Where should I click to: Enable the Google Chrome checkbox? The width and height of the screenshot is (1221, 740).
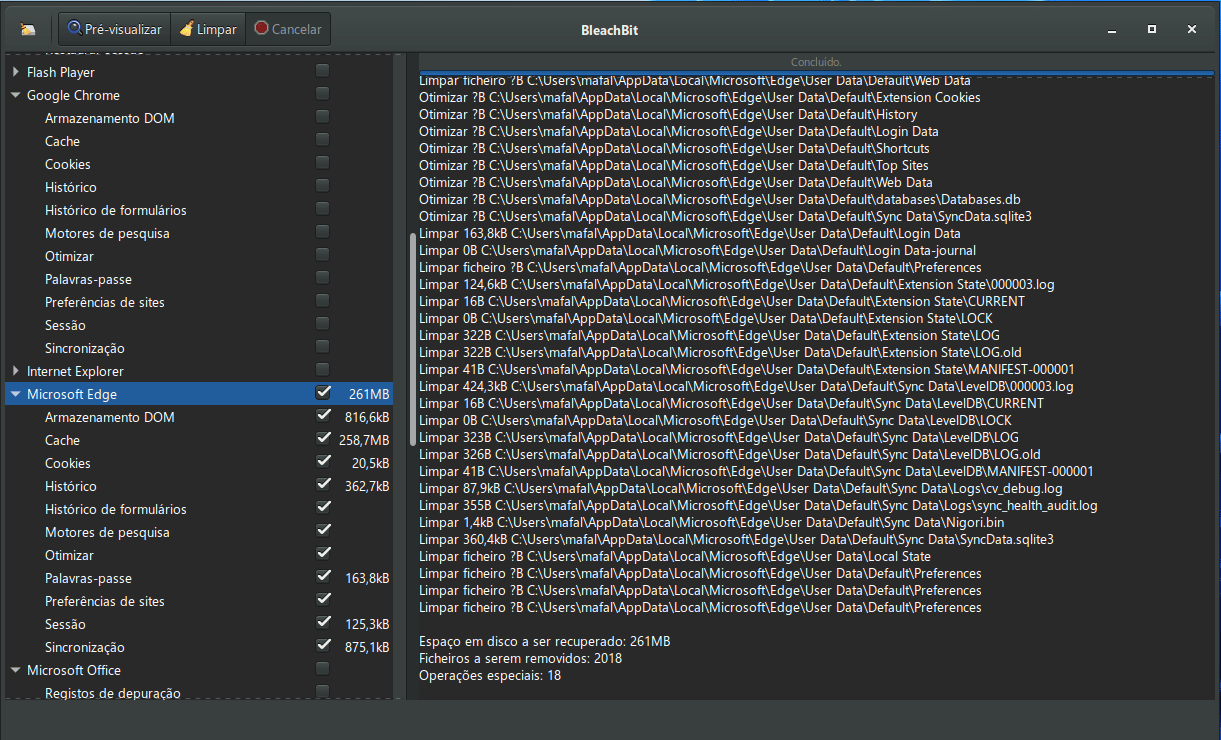point(322,94)
